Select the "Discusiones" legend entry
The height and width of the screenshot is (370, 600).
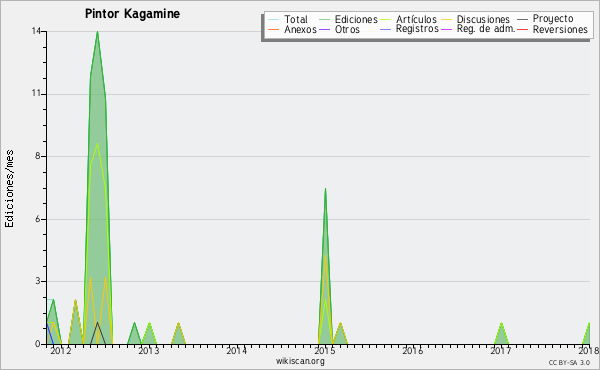(x=476, y=19)
